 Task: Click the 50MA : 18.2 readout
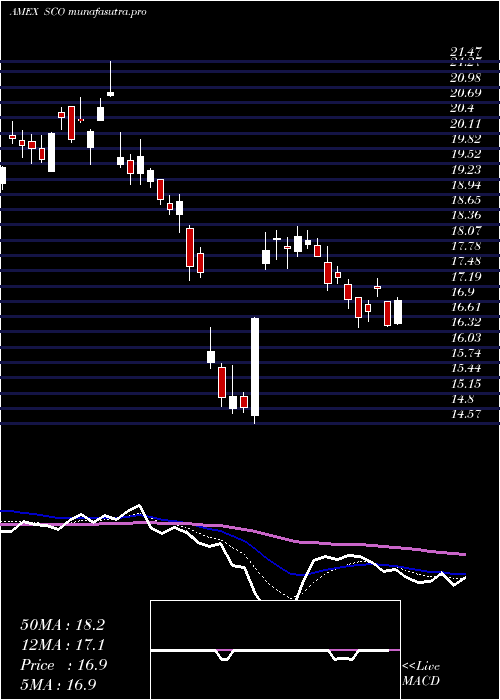point(62,625)
